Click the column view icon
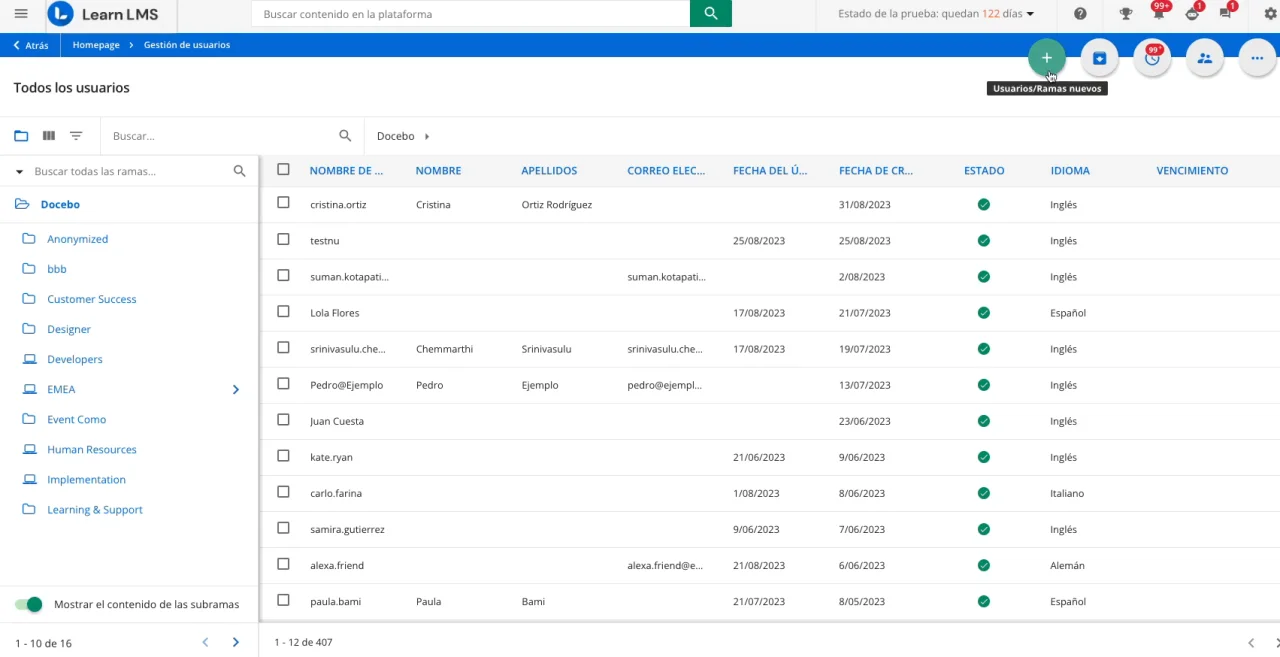The width and height of the screenshot is (1280, 657). pos(49,136)
